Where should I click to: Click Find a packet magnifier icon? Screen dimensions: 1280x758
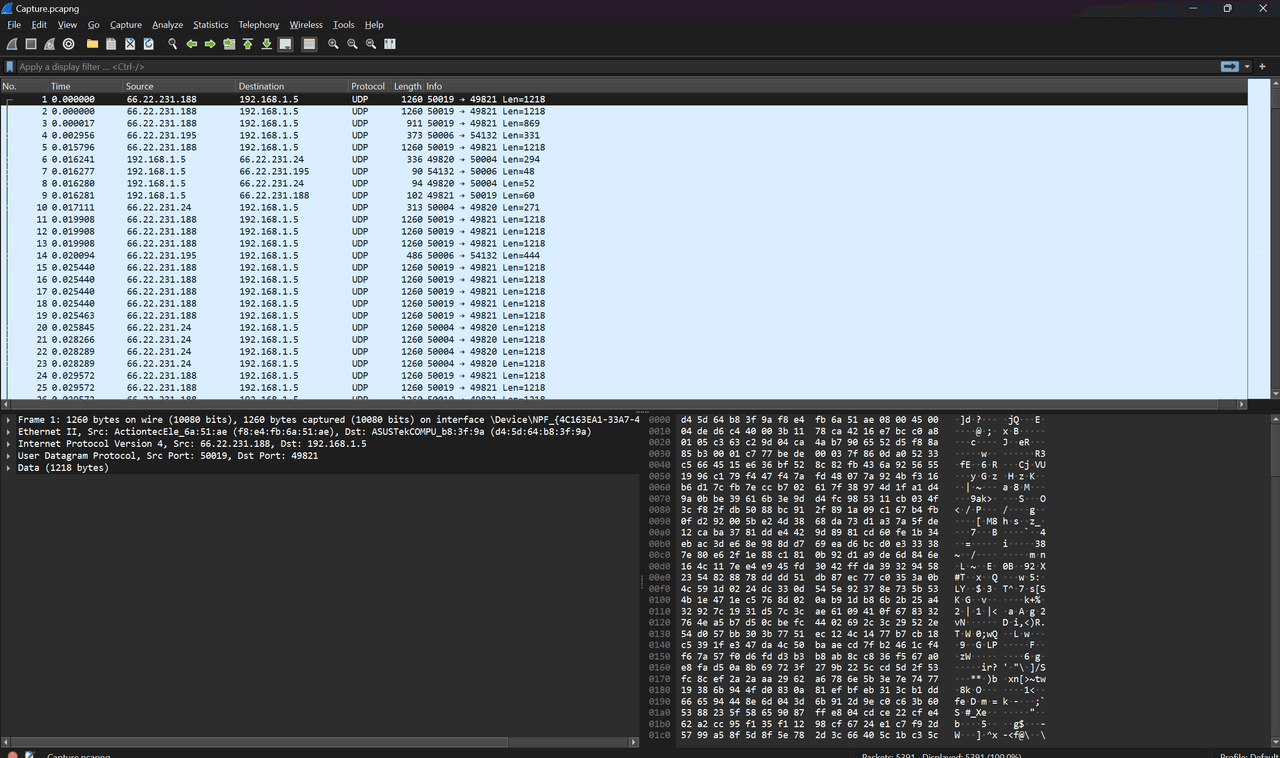[172, 44]
